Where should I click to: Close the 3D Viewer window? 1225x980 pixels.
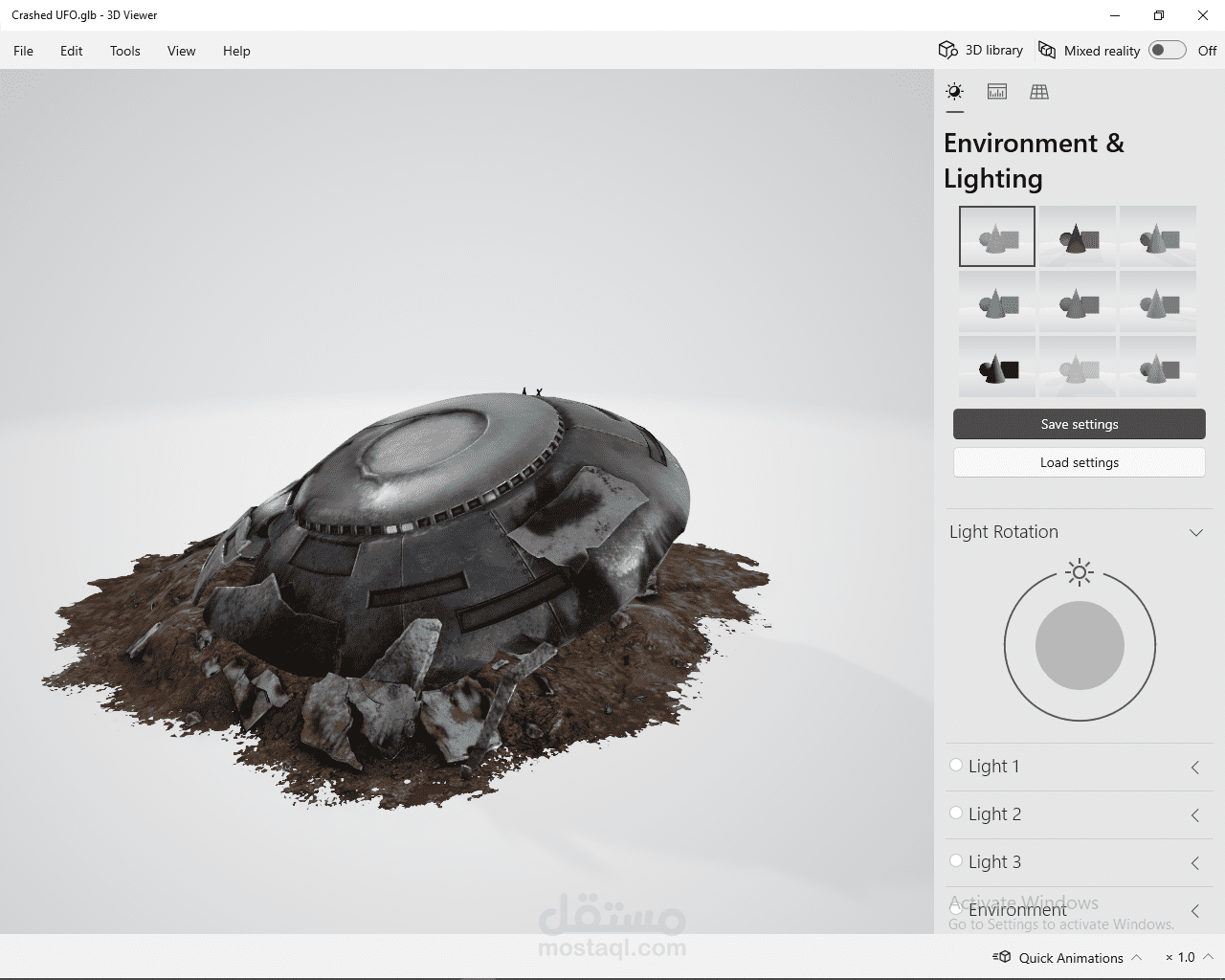point(1203,15)
